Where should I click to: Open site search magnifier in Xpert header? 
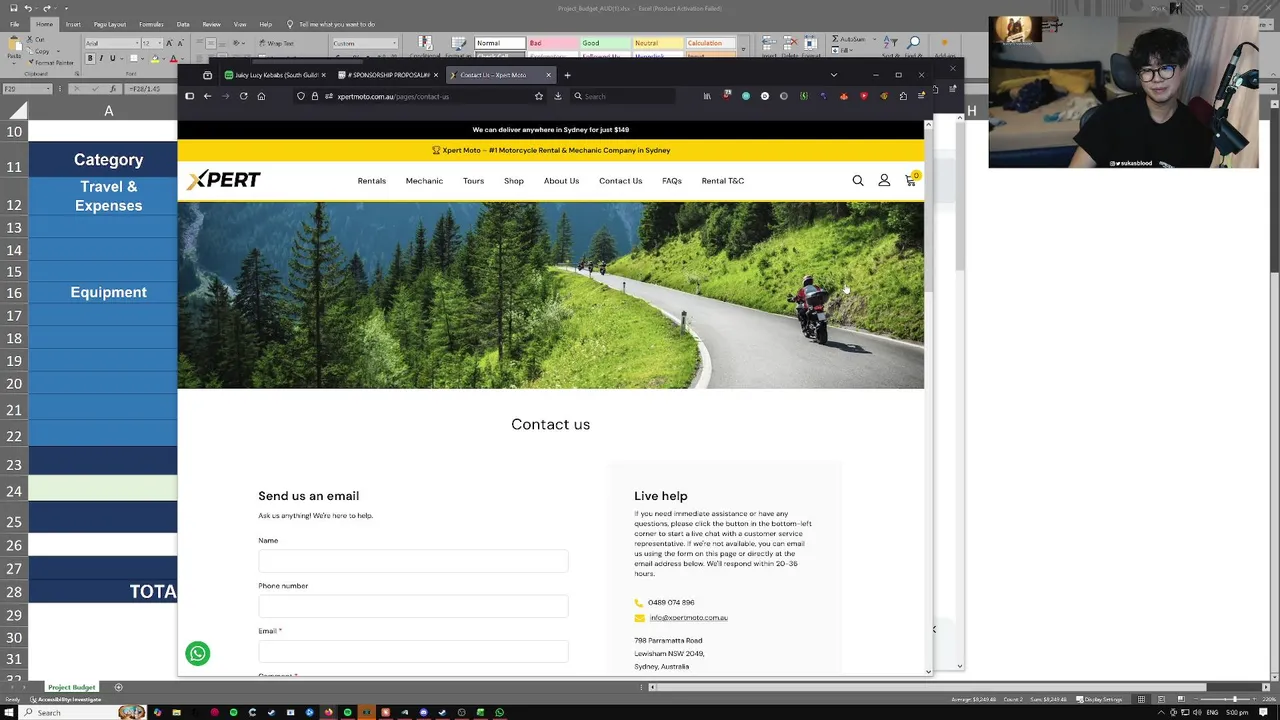click(858, 181)
